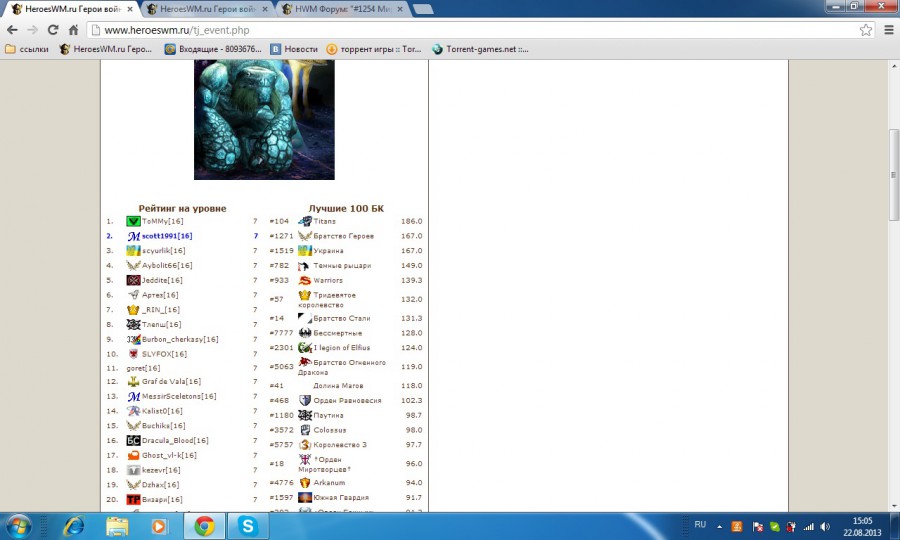The image size is (900, 540).
Task: Open the Windows Start menu
Action: pyautogui.click(x=18, y=526)
